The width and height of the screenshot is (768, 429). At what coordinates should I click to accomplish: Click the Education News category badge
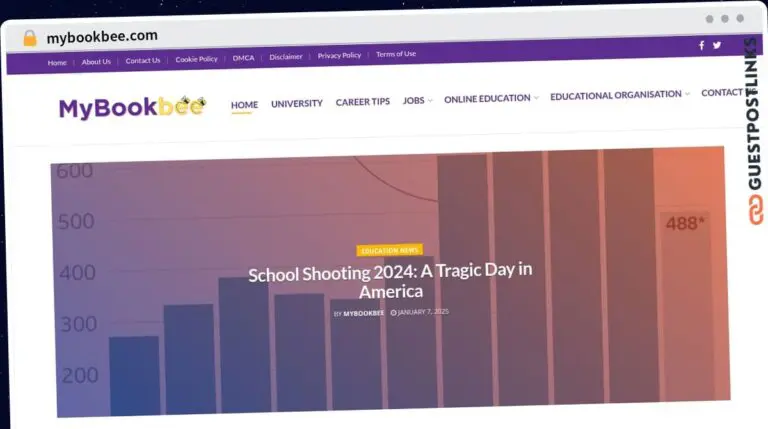pos(389,250)
